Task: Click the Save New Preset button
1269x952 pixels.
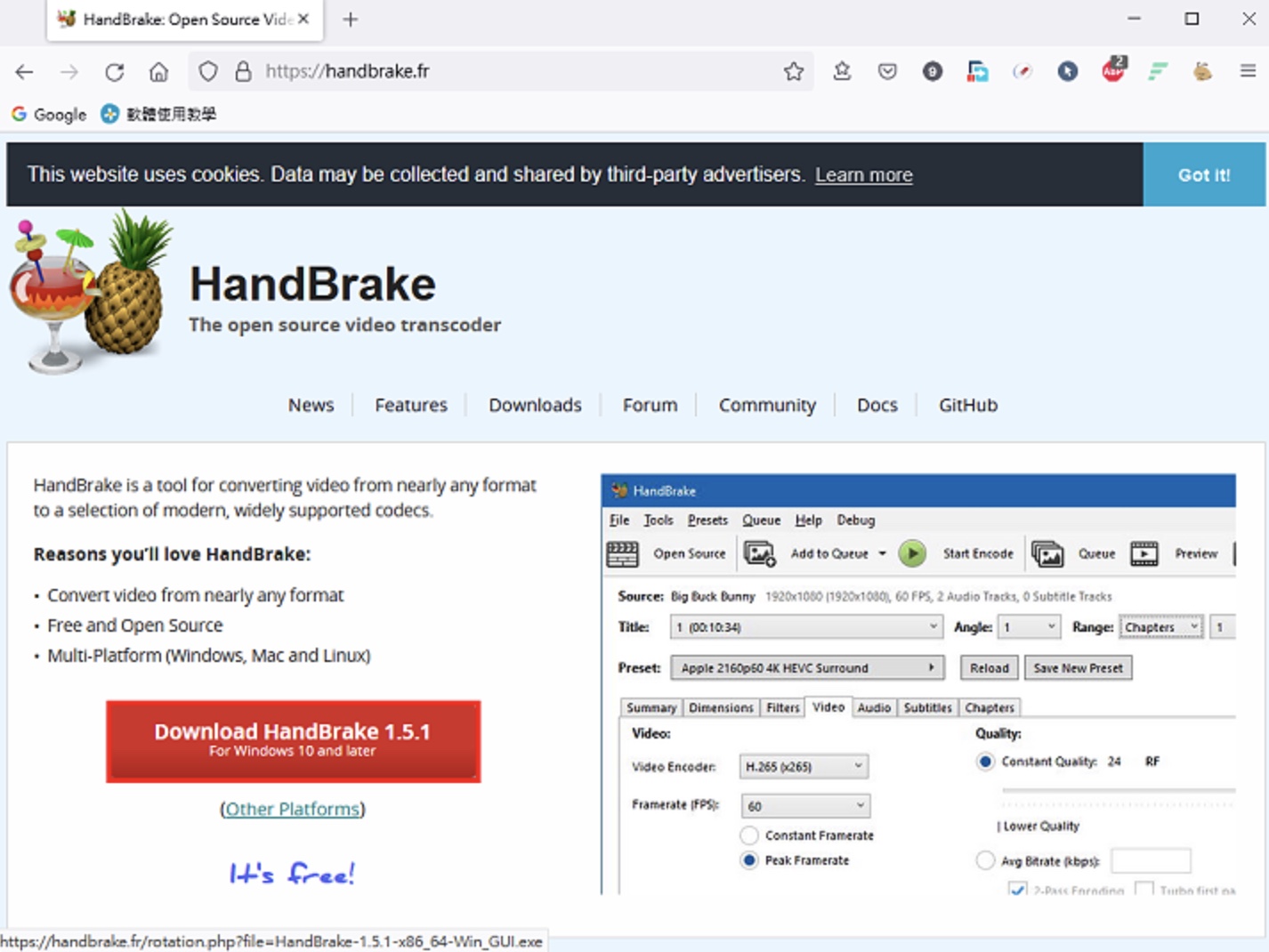Action: coord(1078,668)
